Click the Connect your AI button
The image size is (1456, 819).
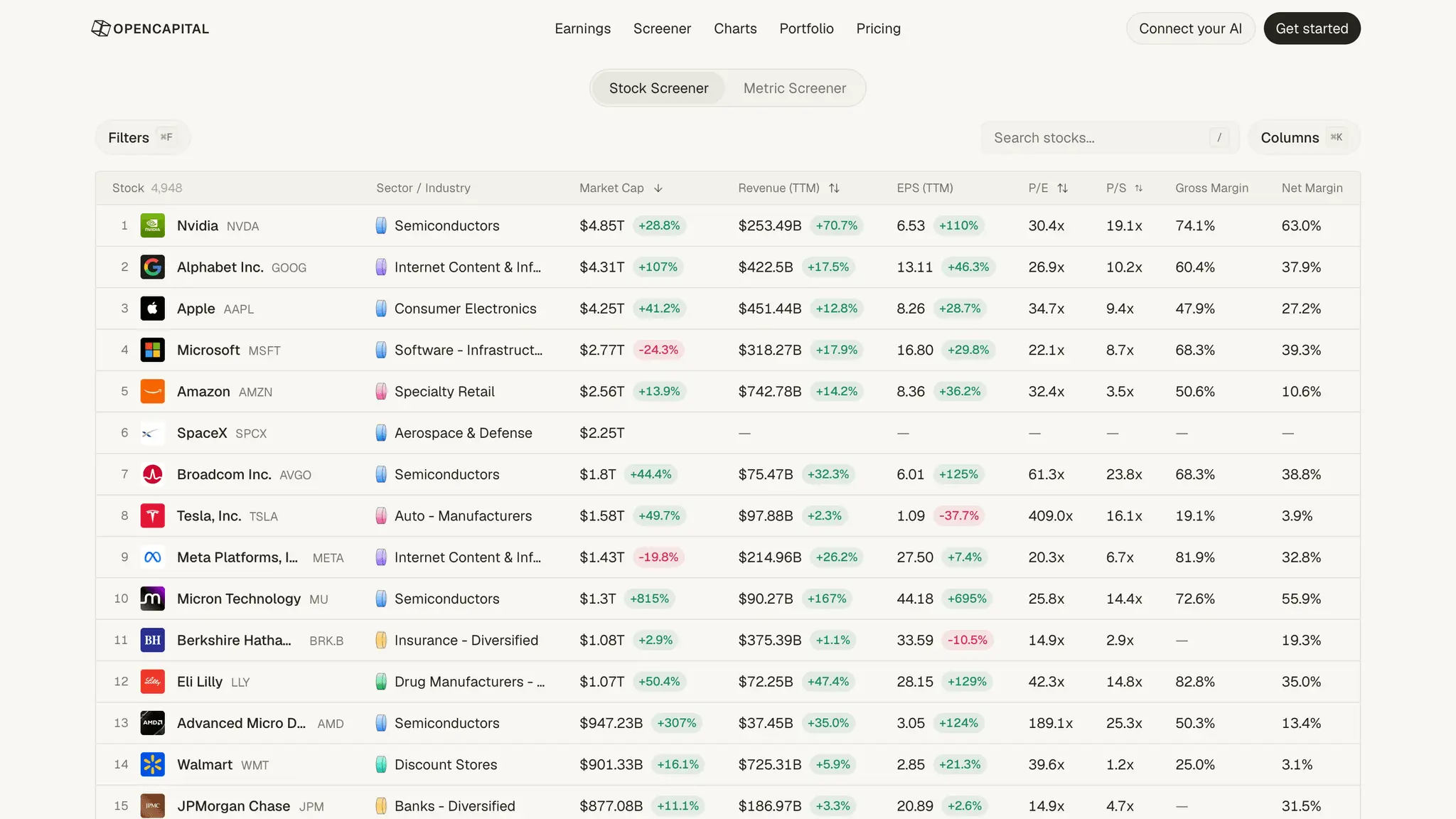pyautogui.click(x=1190, y=28)
